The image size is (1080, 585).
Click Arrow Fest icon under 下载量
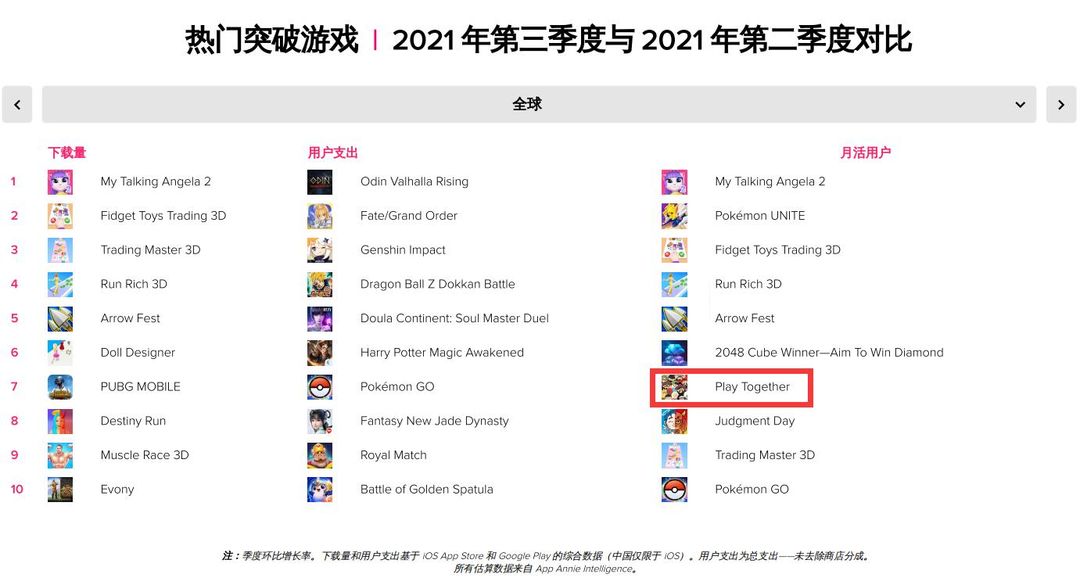[60, 318]
